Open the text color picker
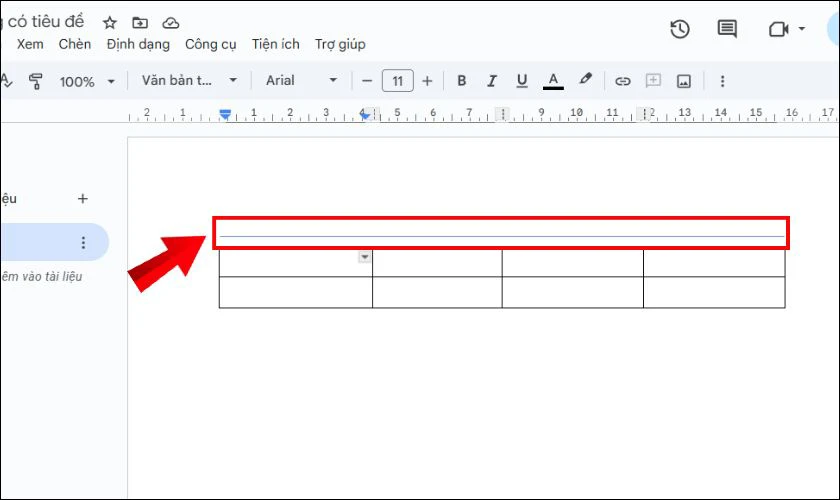 click(553, 81)
